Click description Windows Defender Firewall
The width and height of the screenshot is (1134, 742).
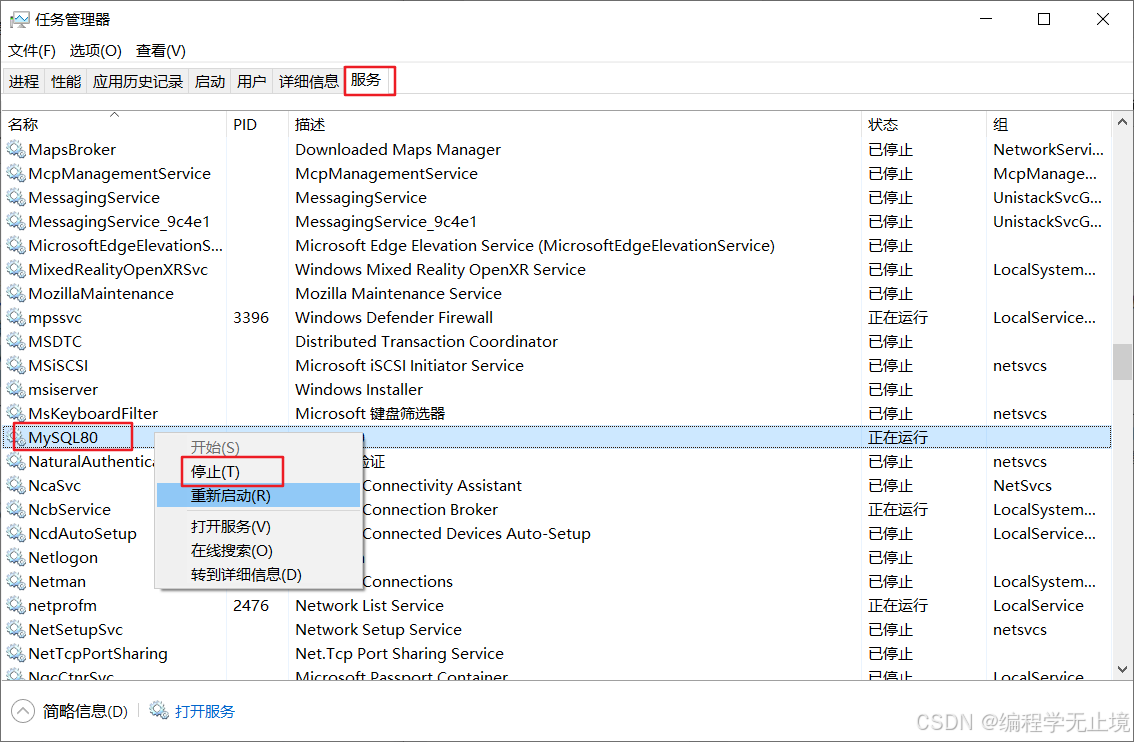393,317
